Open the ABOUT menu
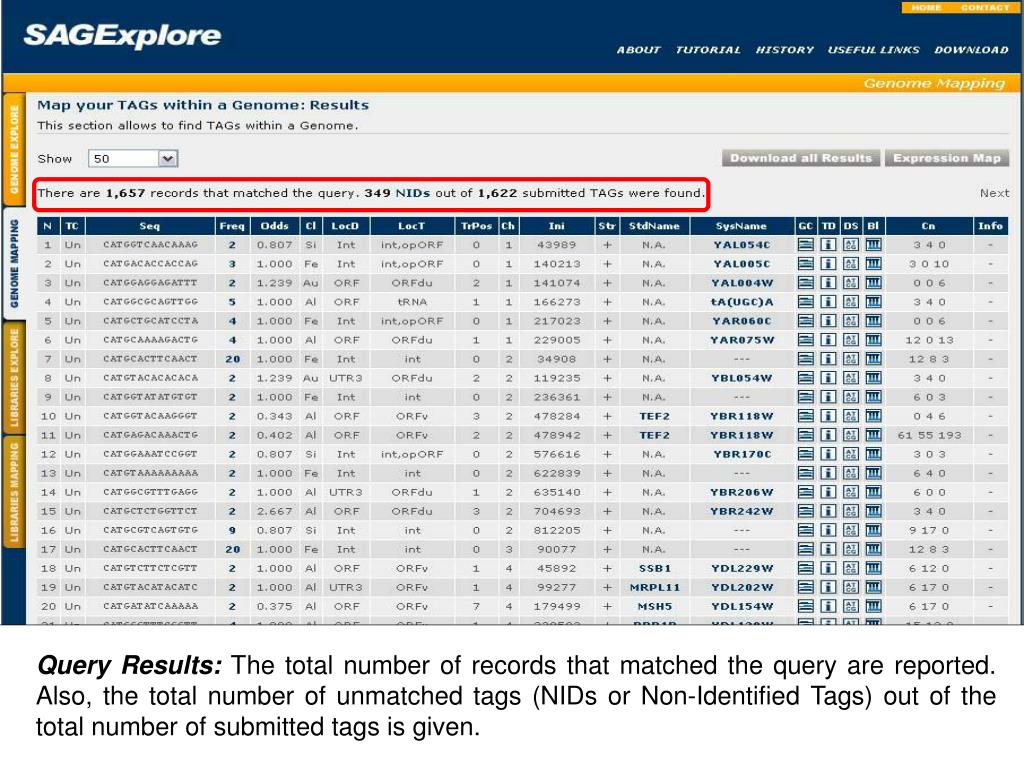The height and width of the screenshot is (768, 1024). click(638, 50)
